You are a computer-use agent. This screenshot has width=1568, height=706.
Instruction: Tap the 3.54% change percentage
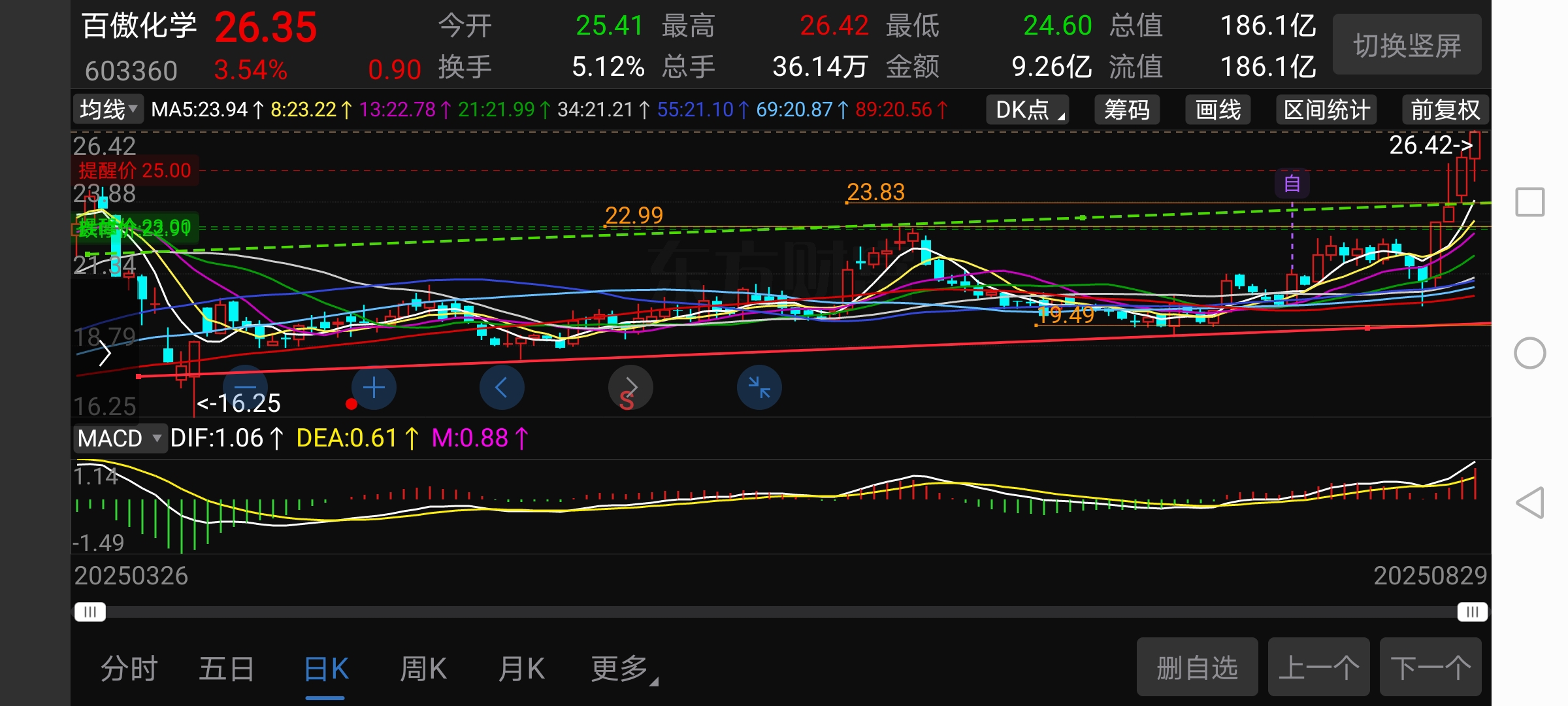(251, 70)
